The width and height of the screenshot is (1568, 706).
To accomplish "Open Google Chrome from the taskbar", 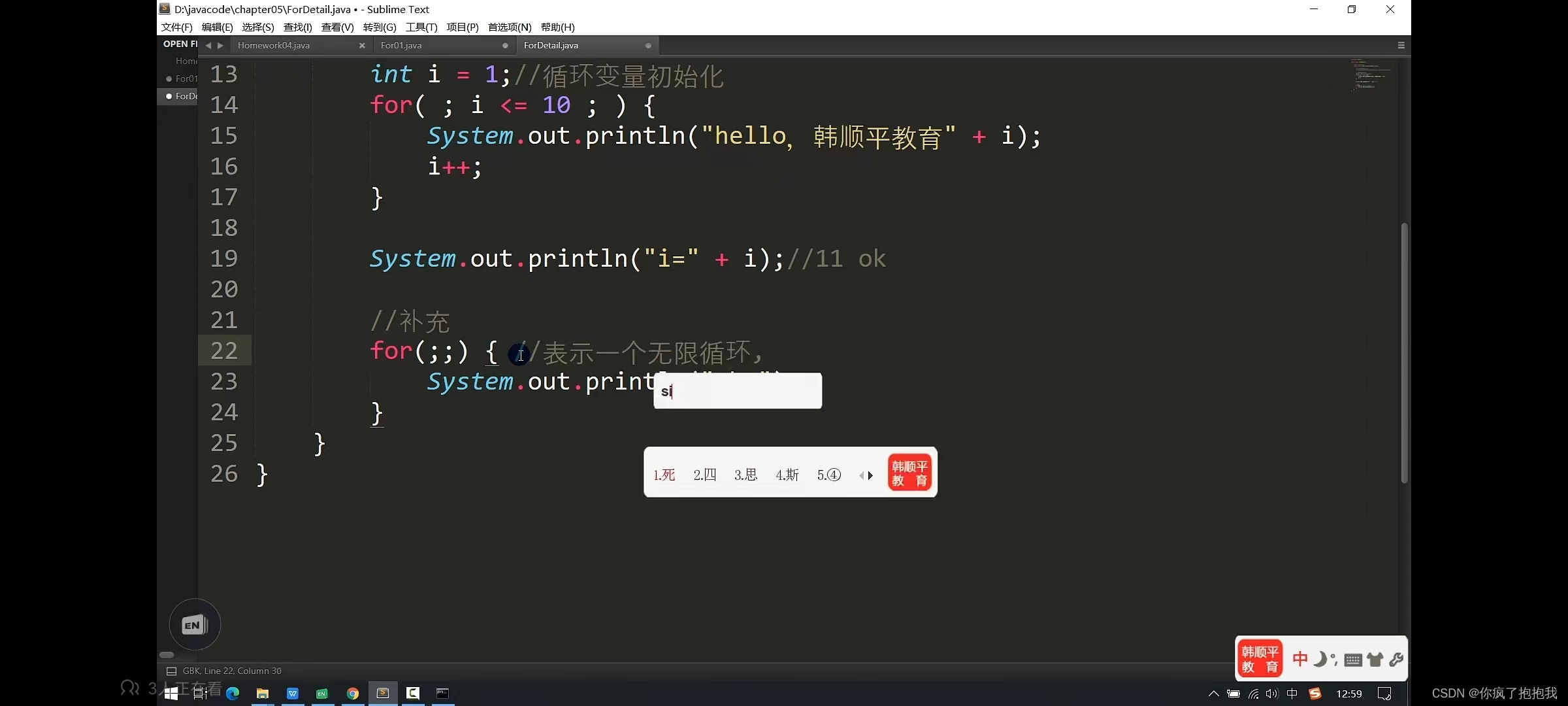I will point(353,694).
